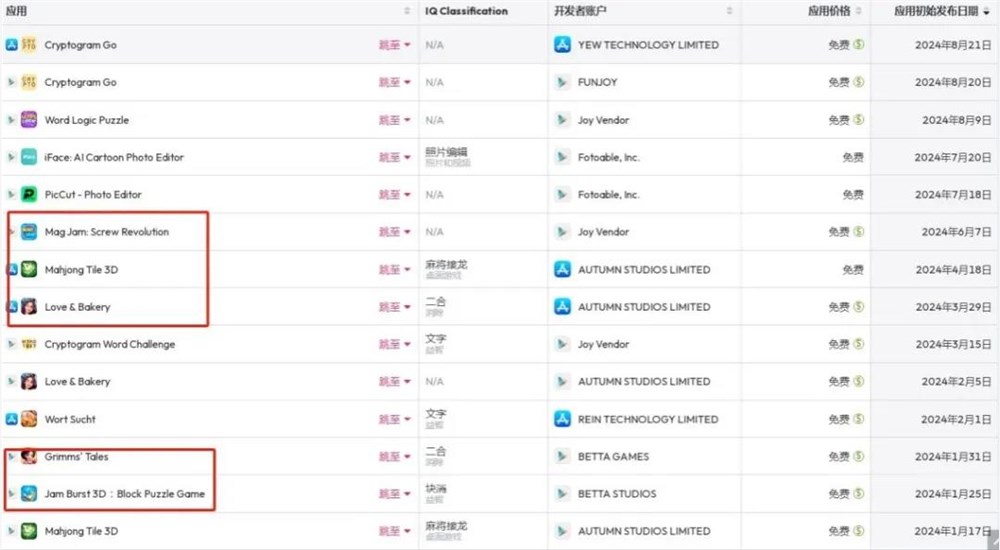Click the Wort Sucht app icon
1000x550 pixels.
click(29, 419)
